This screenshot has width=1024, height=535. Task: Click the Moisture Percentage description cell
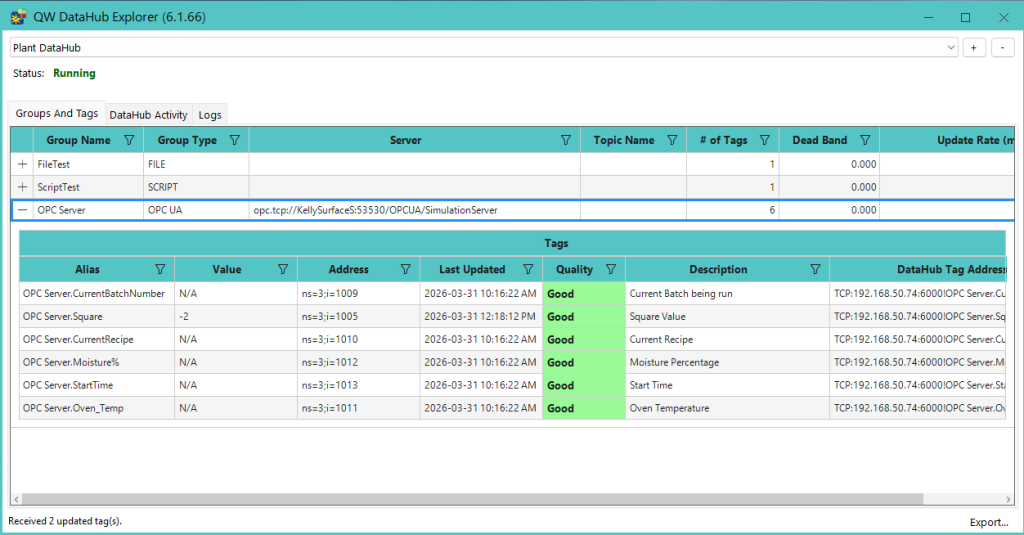[x=728, y=362]
